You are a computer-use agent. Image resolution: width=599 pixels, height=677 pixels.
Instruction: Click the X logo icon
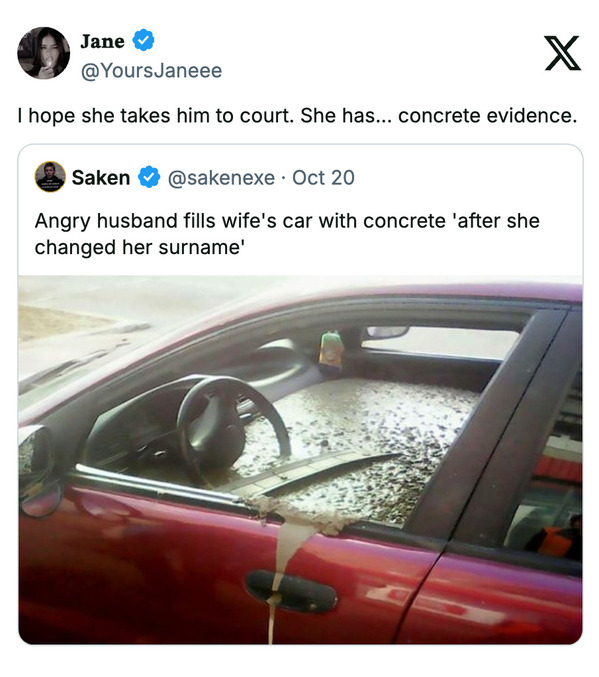tap(562, 53)
